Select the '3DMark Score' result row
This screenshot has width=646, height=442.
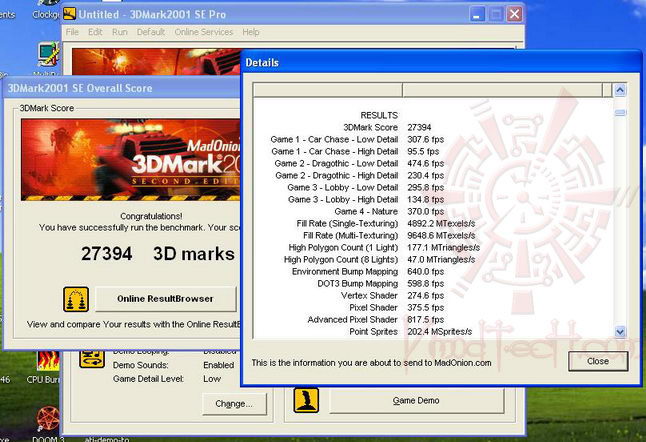click(x=433, y=127)
